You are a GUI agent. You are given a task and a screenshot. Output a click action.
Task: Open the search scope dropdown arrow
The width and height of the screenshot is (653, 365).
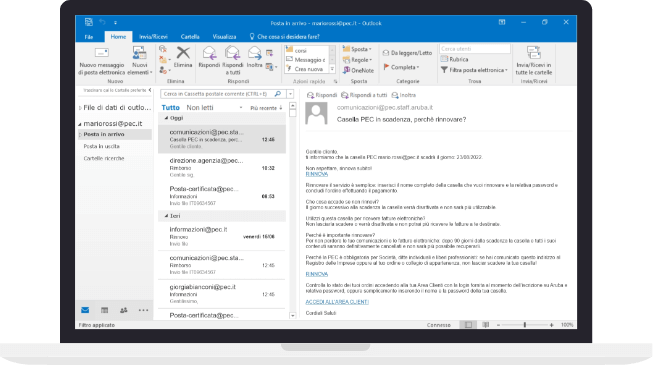[x=290, y=94]
